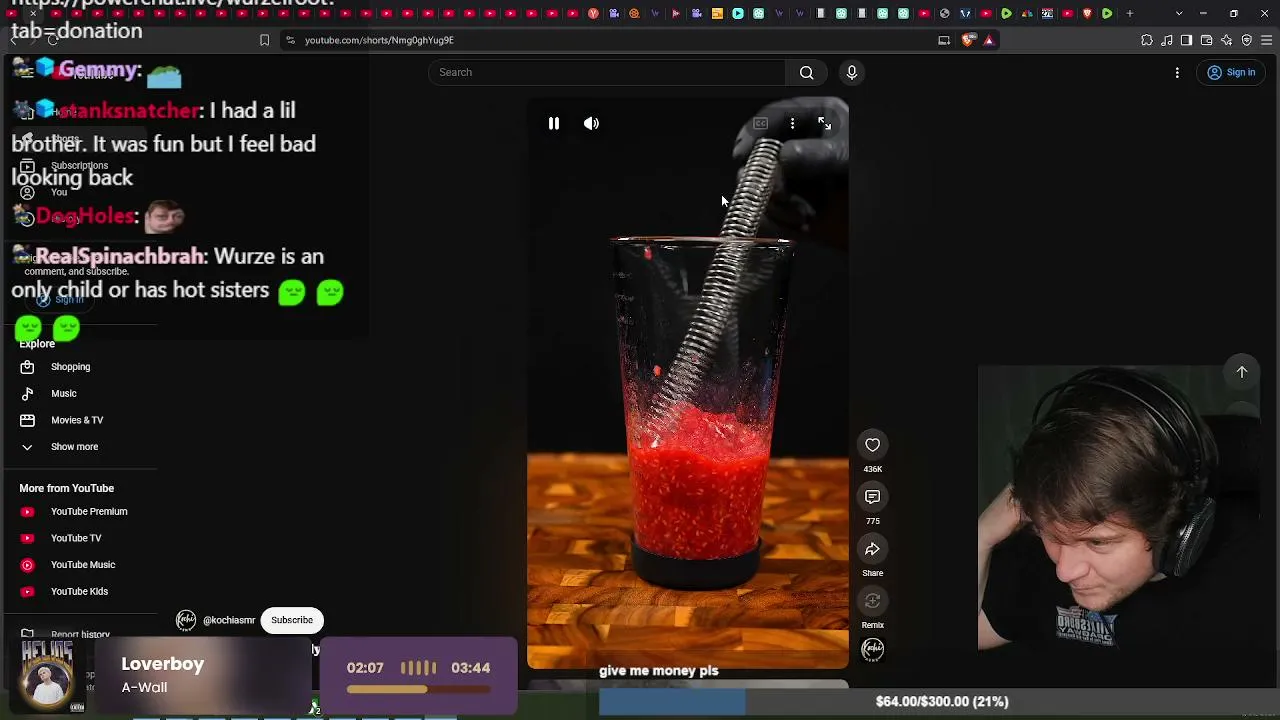Sign in to YouTube from the header
The image size is (1280, 720).
(1231, 72)
